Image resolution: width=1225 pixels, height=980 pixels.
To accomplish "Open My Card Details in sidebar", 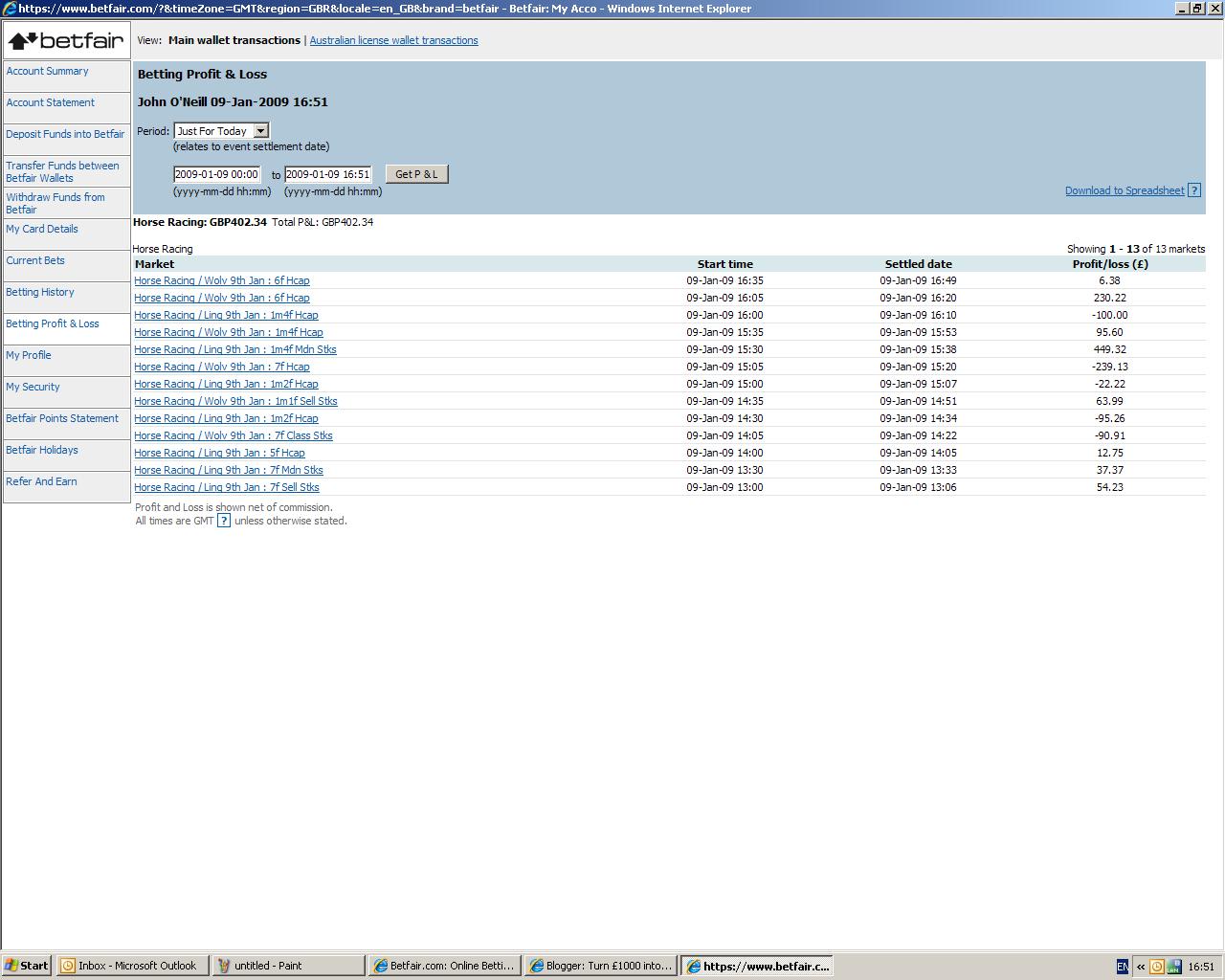I will [x=42, y=229].
